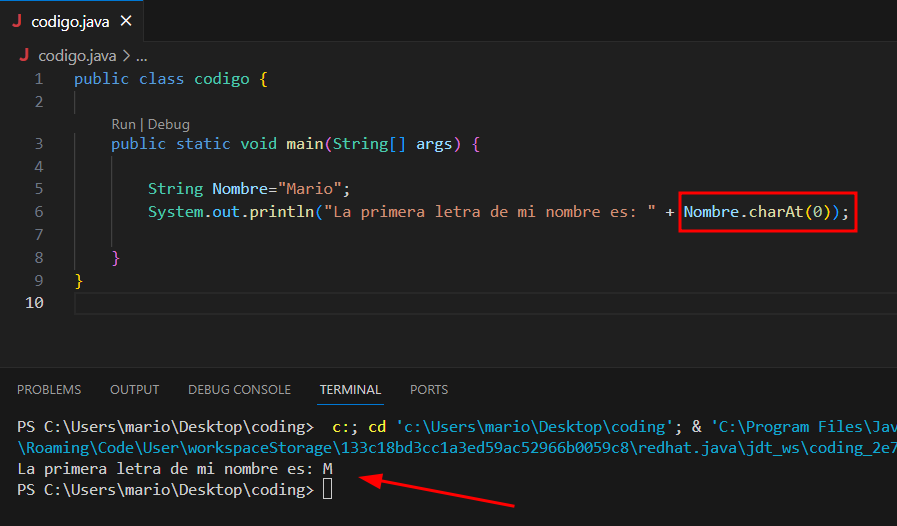Click the "La primera letra" string in code
Image resolution: width=897 pixels, height=526 pixels.
[490, 212]
